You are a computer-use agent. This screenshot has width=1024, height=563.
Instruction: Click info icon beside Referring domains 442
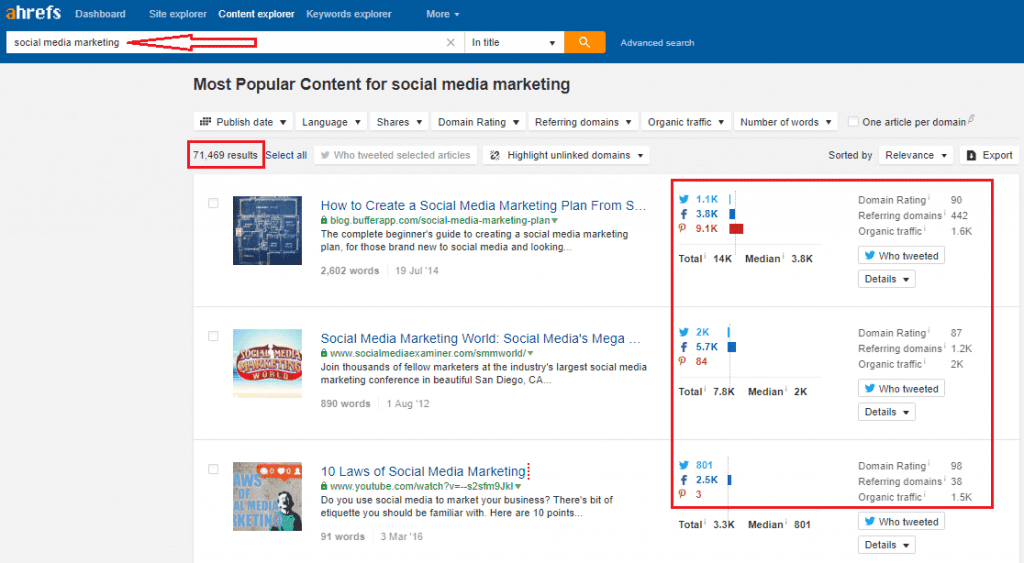pyautogui.click(x=944, y=212)
